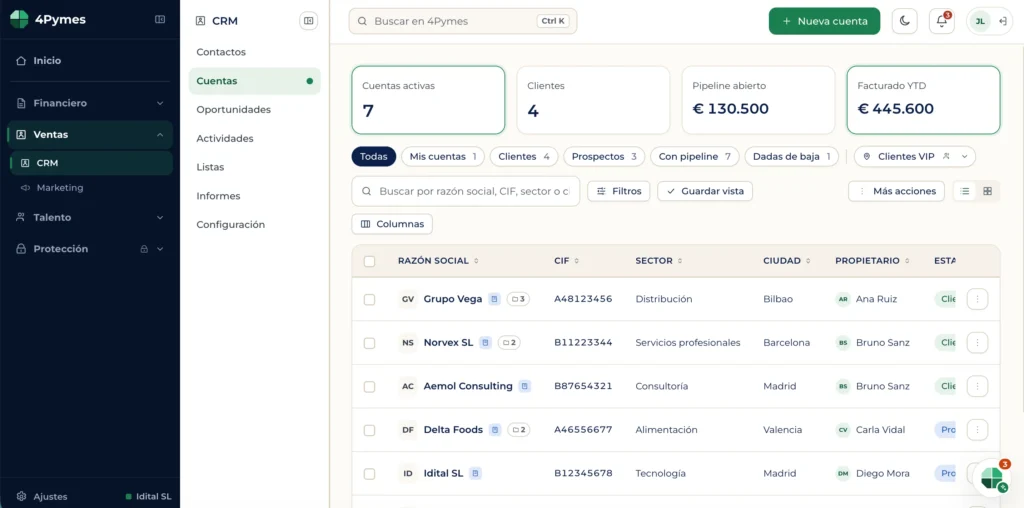The image size is (1024, 508).
Task: Collapse the CRM submenu panel icon
Action: [x=308, y=21]
